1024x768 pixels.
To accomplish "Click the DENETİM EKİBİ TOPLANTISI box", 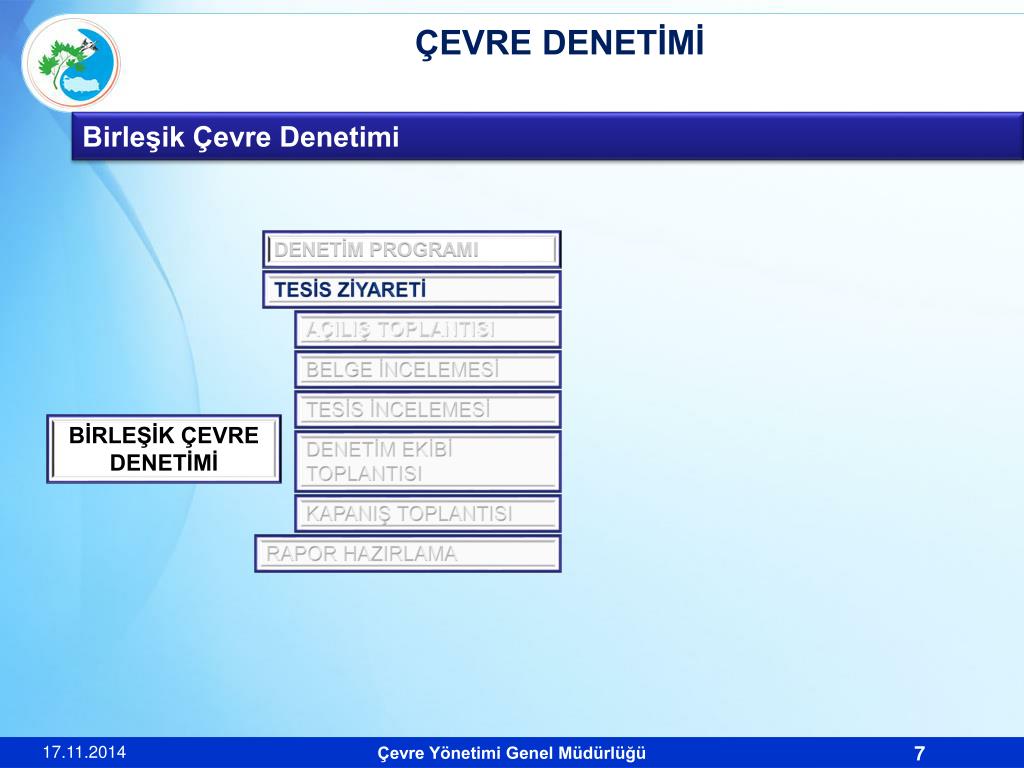I will tap(428, 461).
